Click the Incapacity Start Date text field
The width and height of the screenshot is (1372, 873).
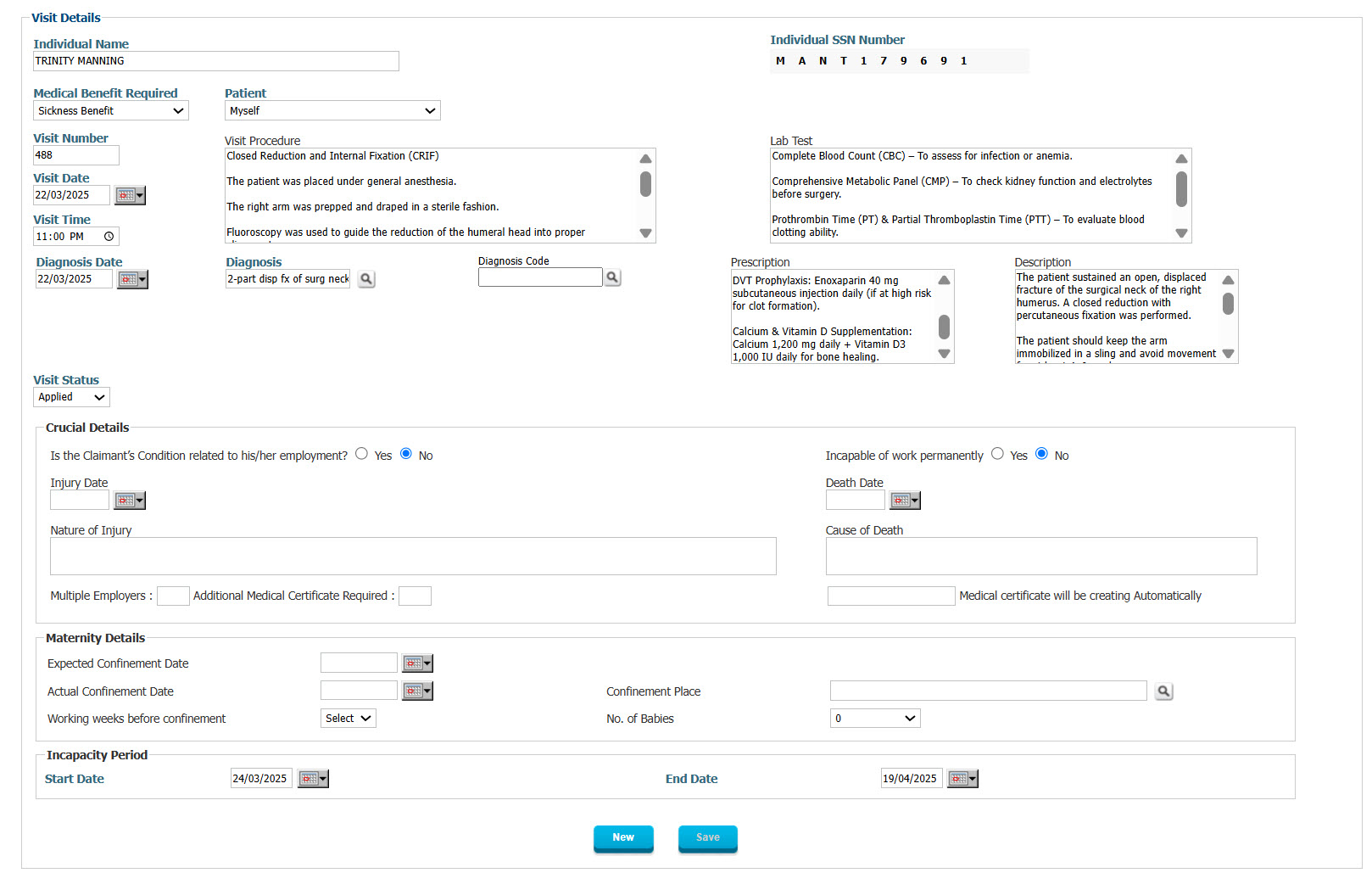pyautogui.click(x=261, y=779)
